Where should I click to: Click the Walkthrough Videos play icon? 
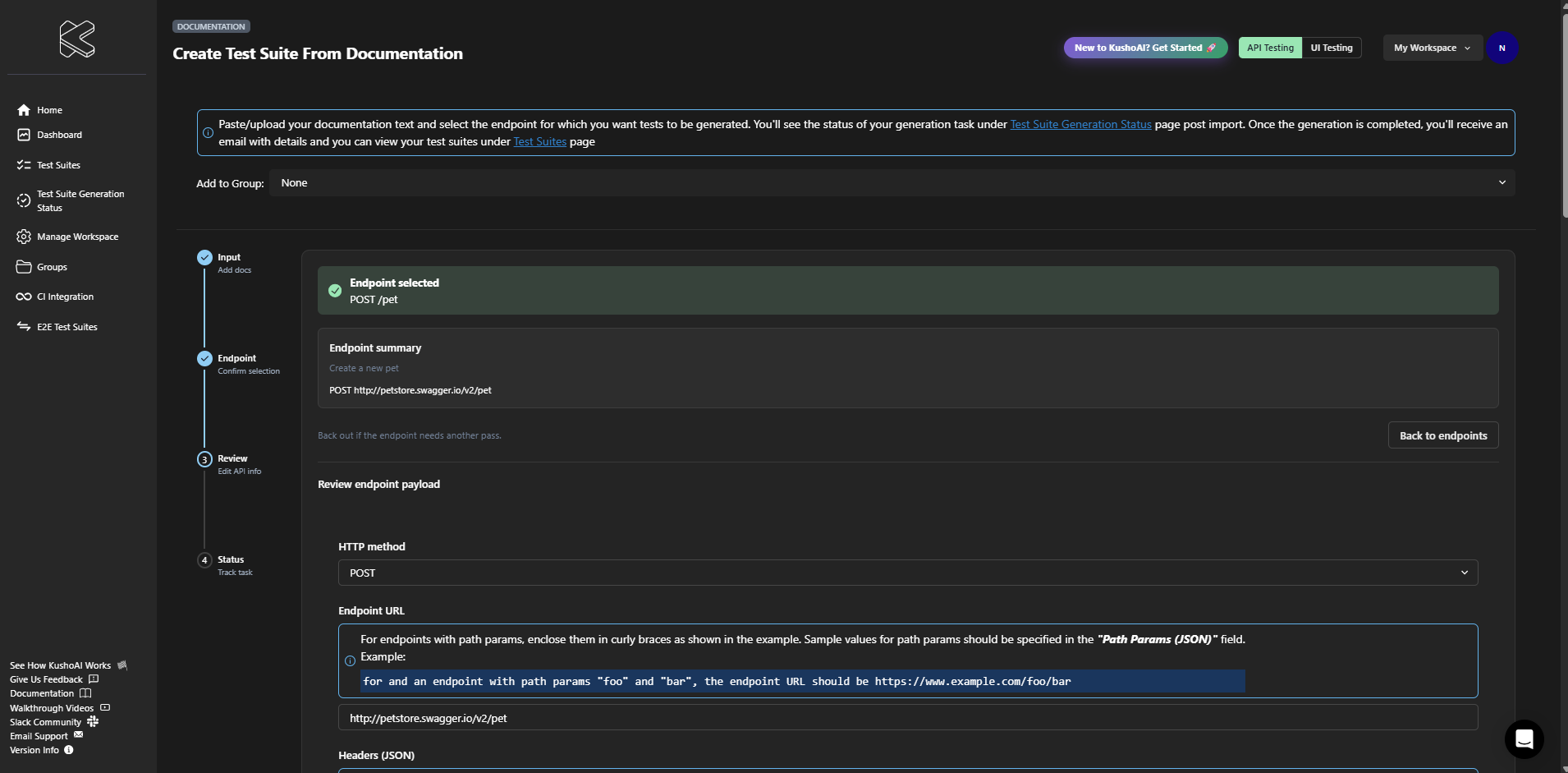point(105,707)
